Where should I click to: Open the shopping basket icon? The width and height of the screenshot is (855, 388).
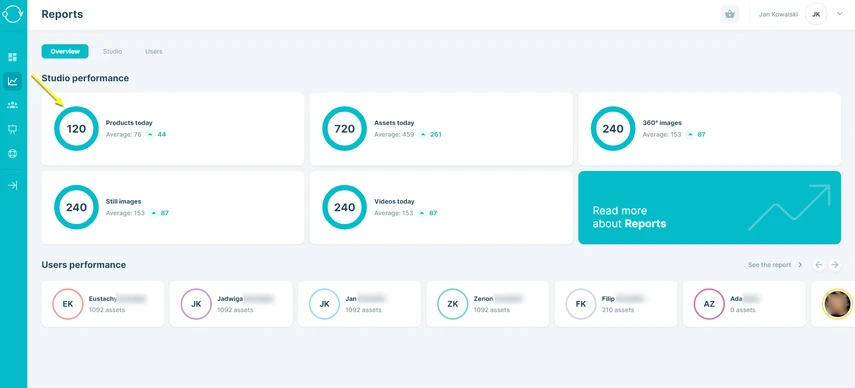click(x=730, y=14)
